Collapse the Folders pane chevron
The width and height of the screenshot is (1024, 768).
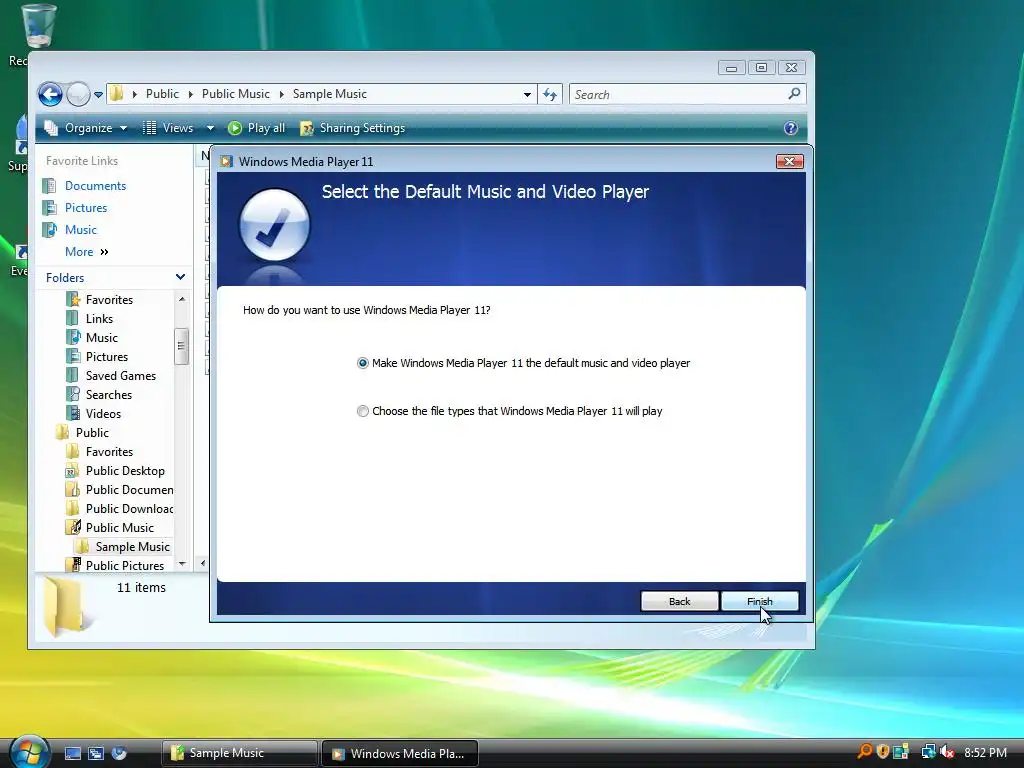180,278
